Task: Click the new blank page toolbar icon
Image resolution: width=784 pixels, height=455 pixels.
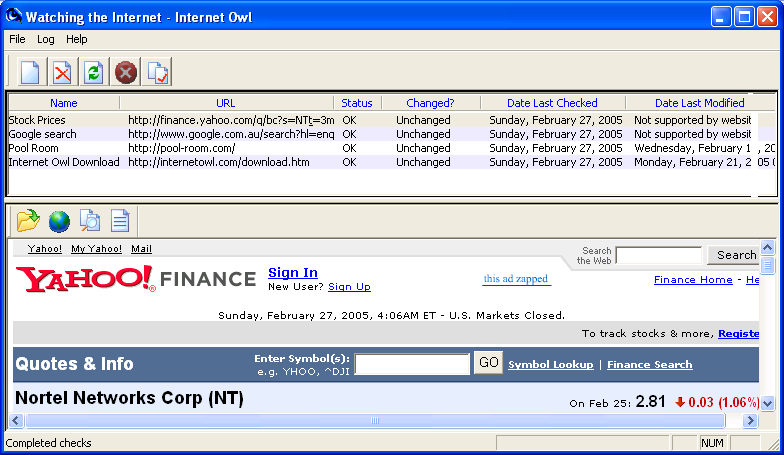Action: [x=30, y=72]
